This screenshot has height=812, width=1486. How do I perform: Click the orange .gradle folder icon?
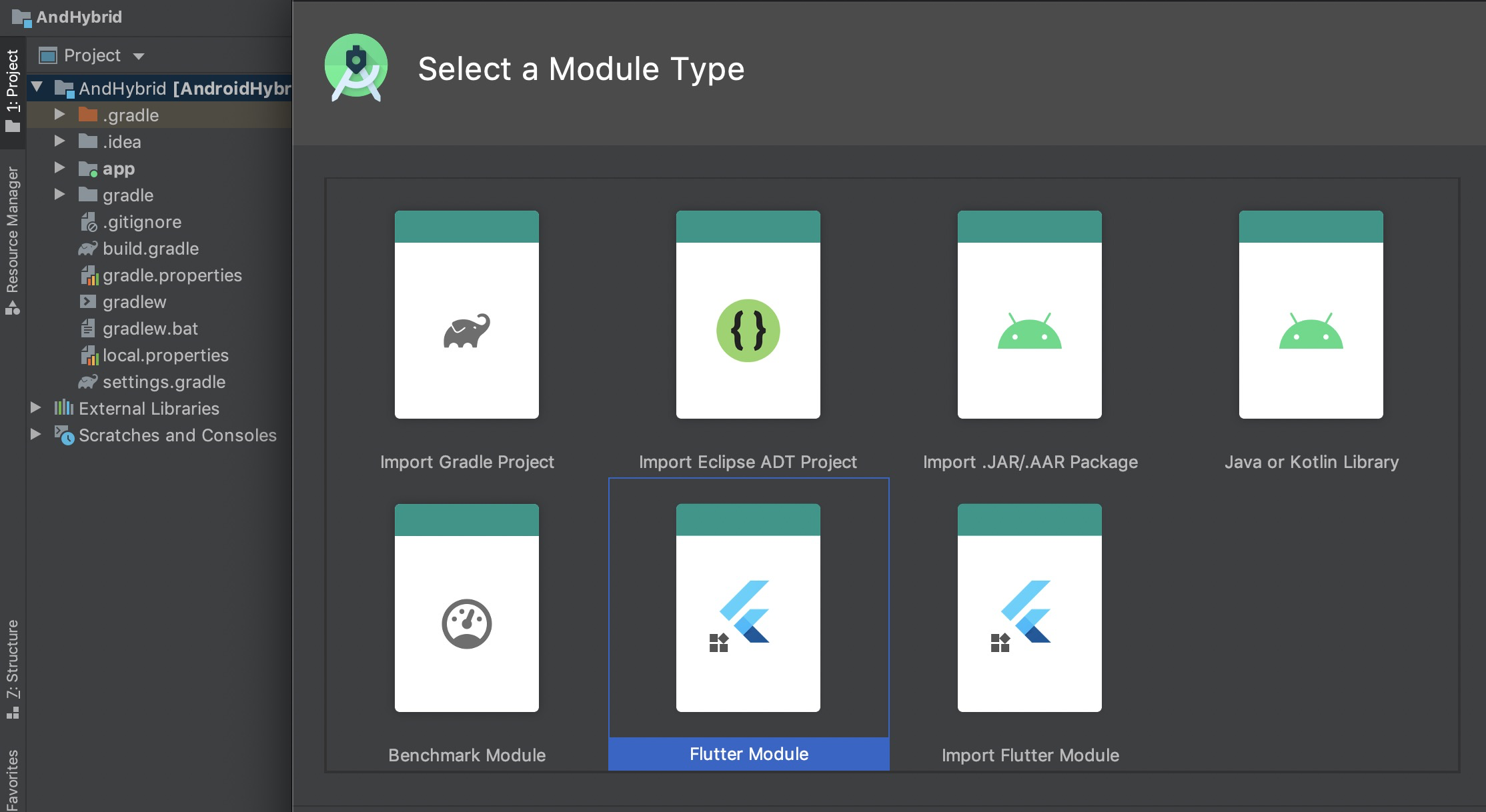click(88, 115)
